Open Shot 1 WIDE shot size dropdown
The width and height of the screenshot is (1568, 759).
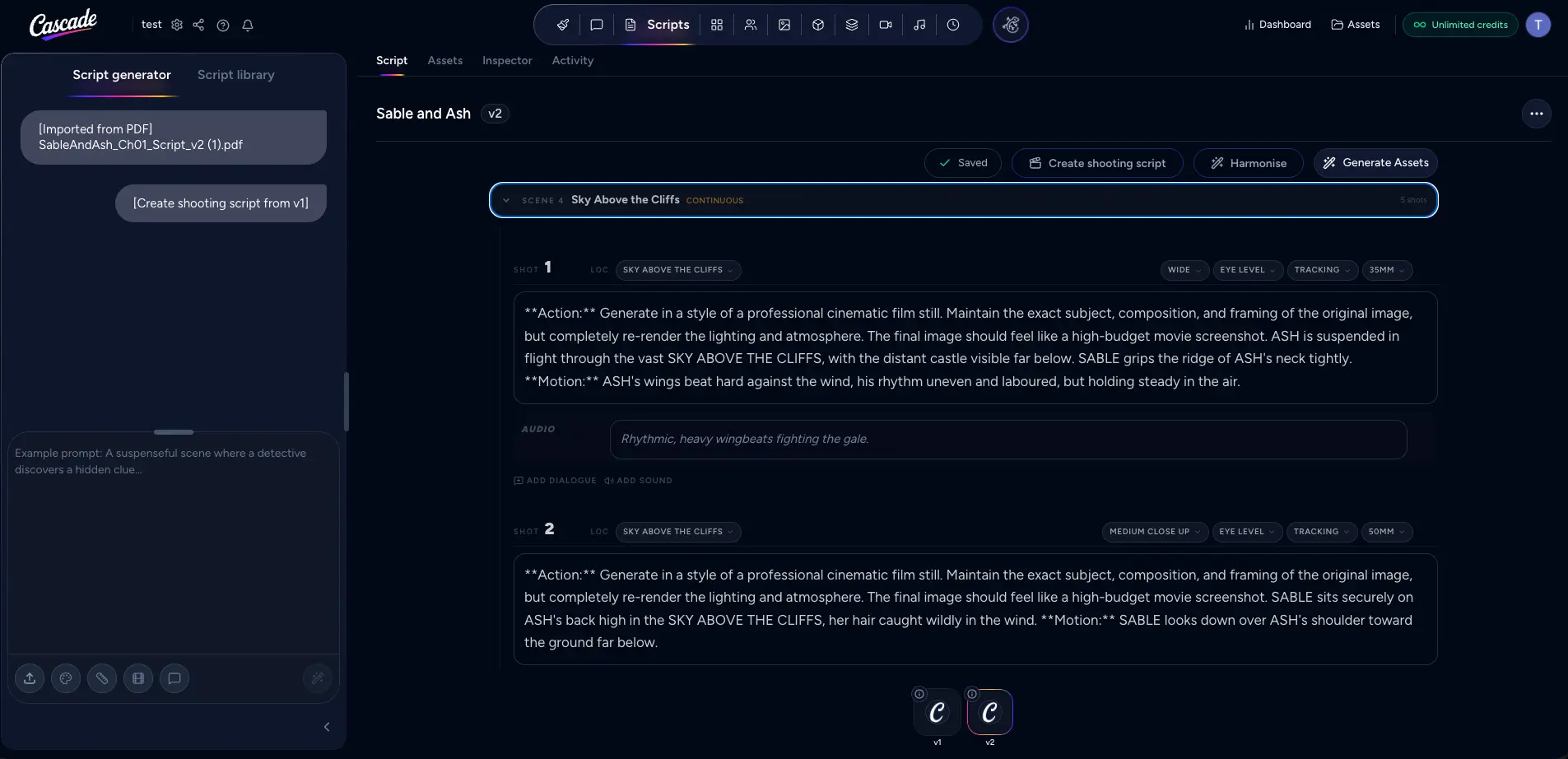pyautogui.click(x=1184, y=270)
